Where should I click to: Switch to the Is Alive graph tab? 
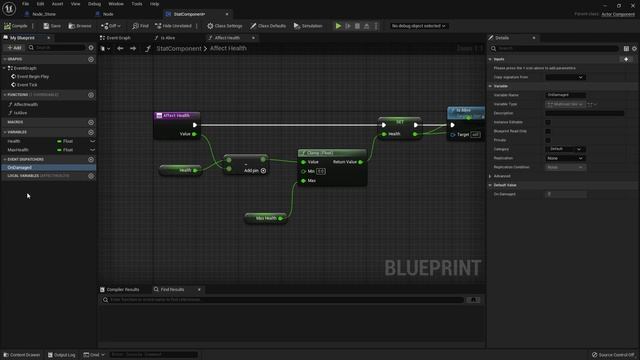[165, 38]
